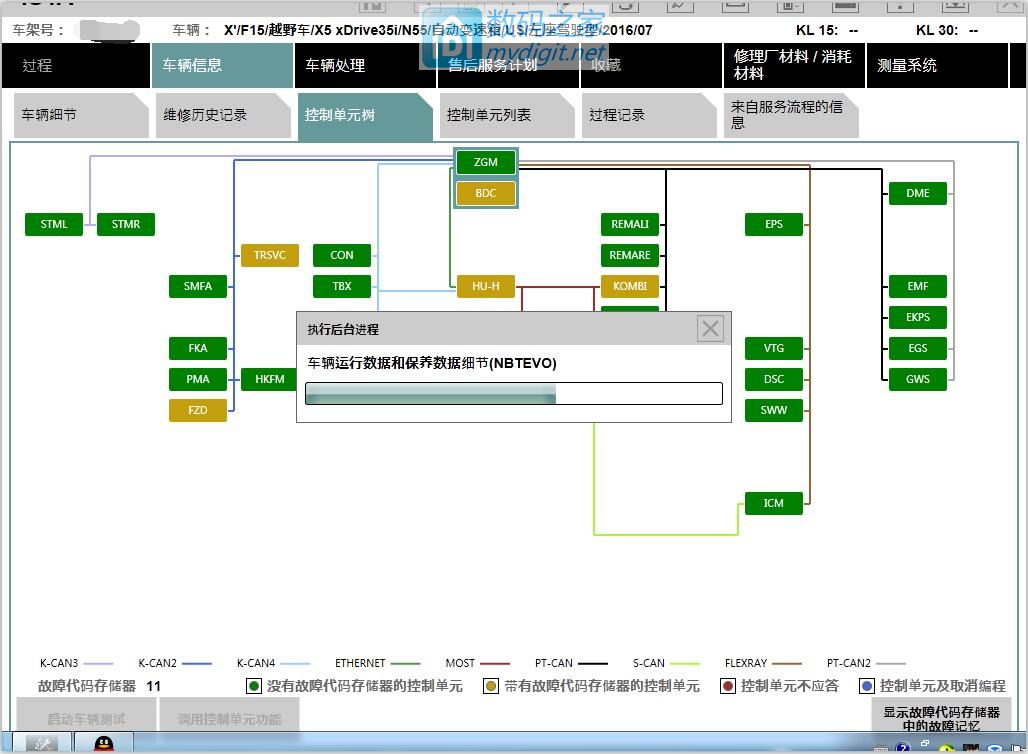Image resolution: width=1028 pixels, height=754 pixels.
Task: Open the HU-H head unit node
Action: (x=485, y=286)
